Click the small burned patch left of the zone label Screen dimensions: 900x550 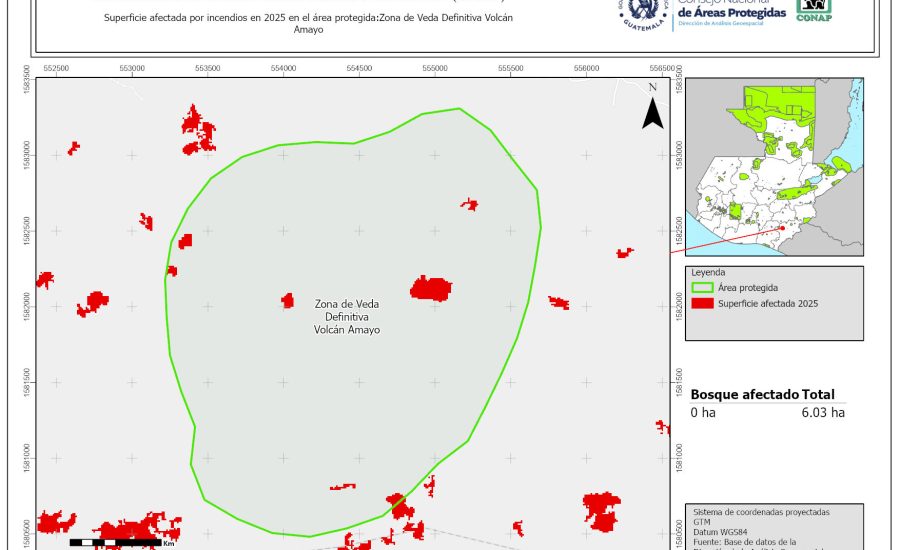click(x=288, y=300)
